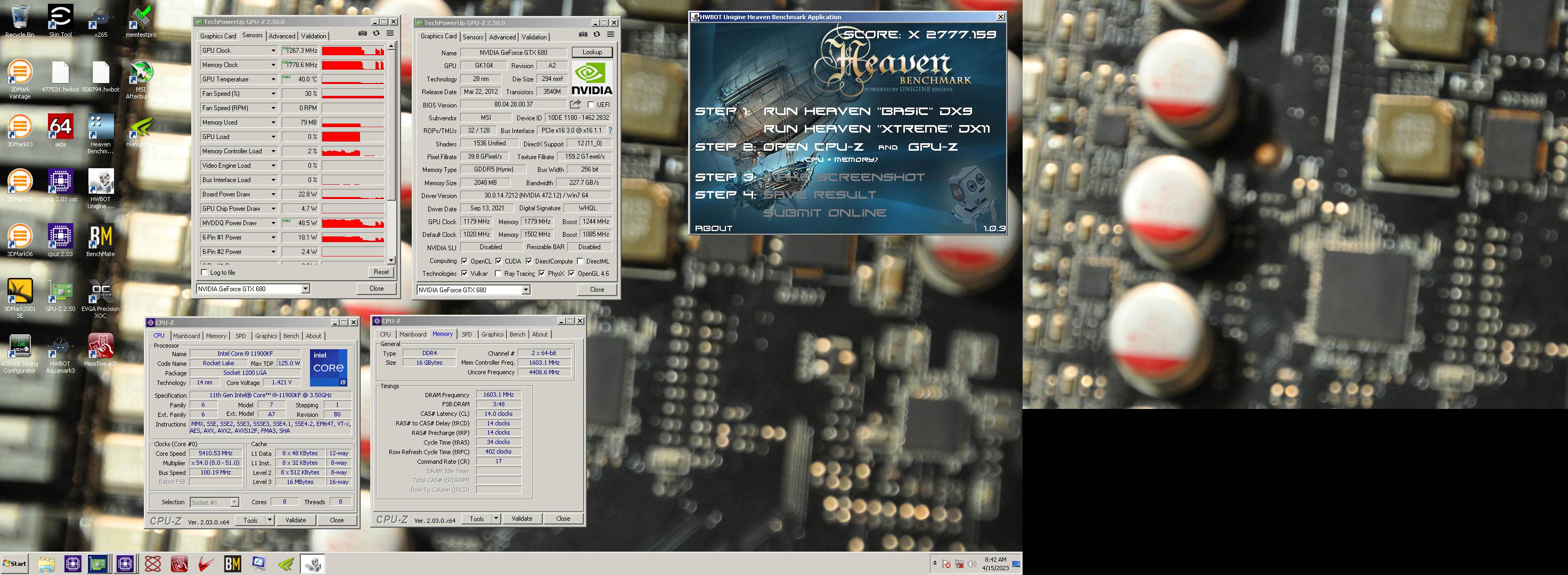Open MemTweakIt desktop shortcut

tap(101, 350)
